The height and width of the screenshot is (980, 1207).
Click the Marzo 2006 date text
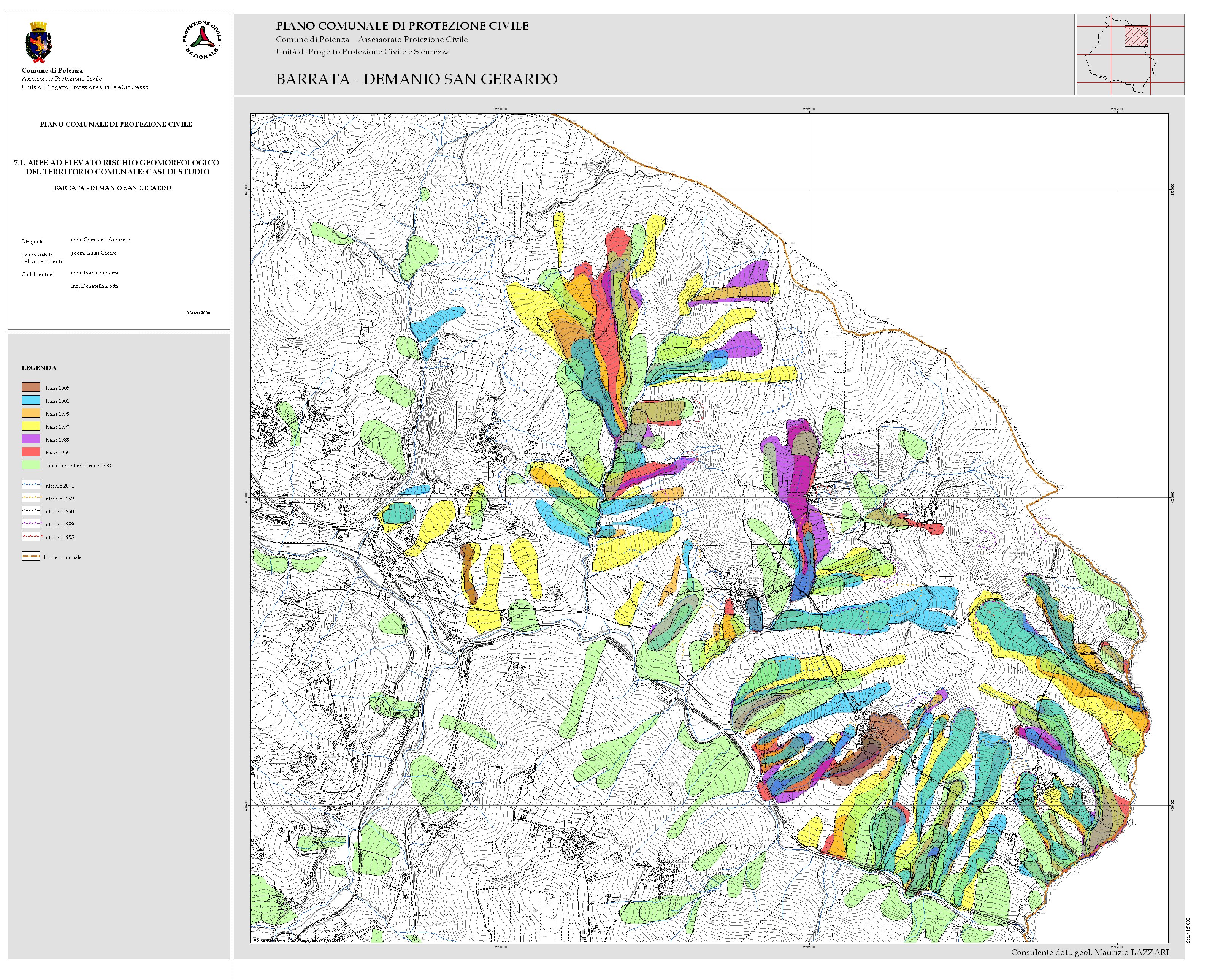click(198, 313)
